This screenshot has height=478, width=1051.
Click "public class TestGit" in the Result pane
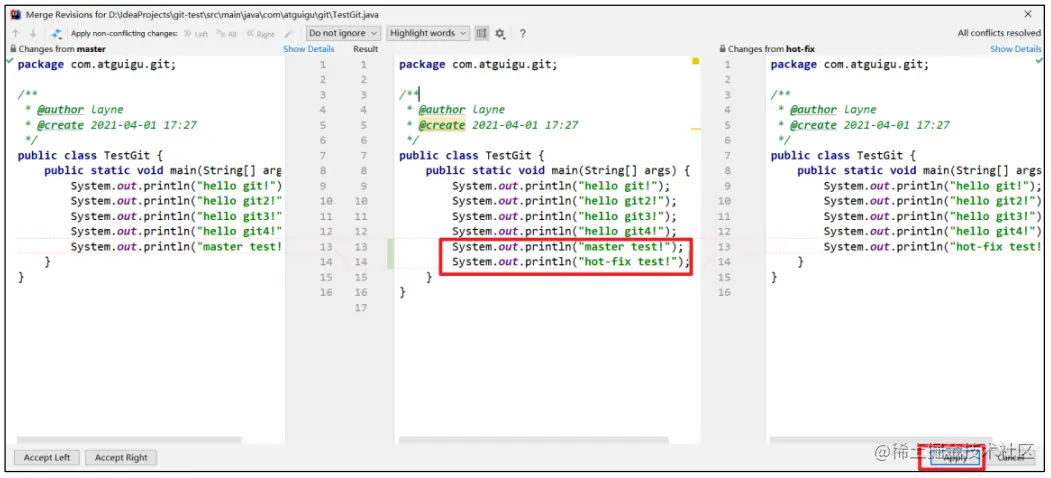pos(473,156)
